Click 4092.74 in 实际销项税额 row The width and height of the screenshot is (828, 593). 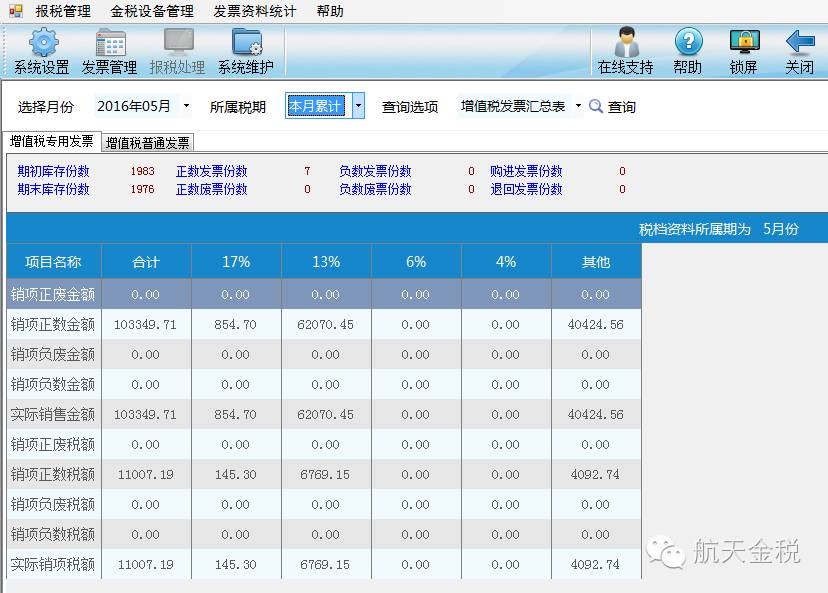(x=596, y=564)
